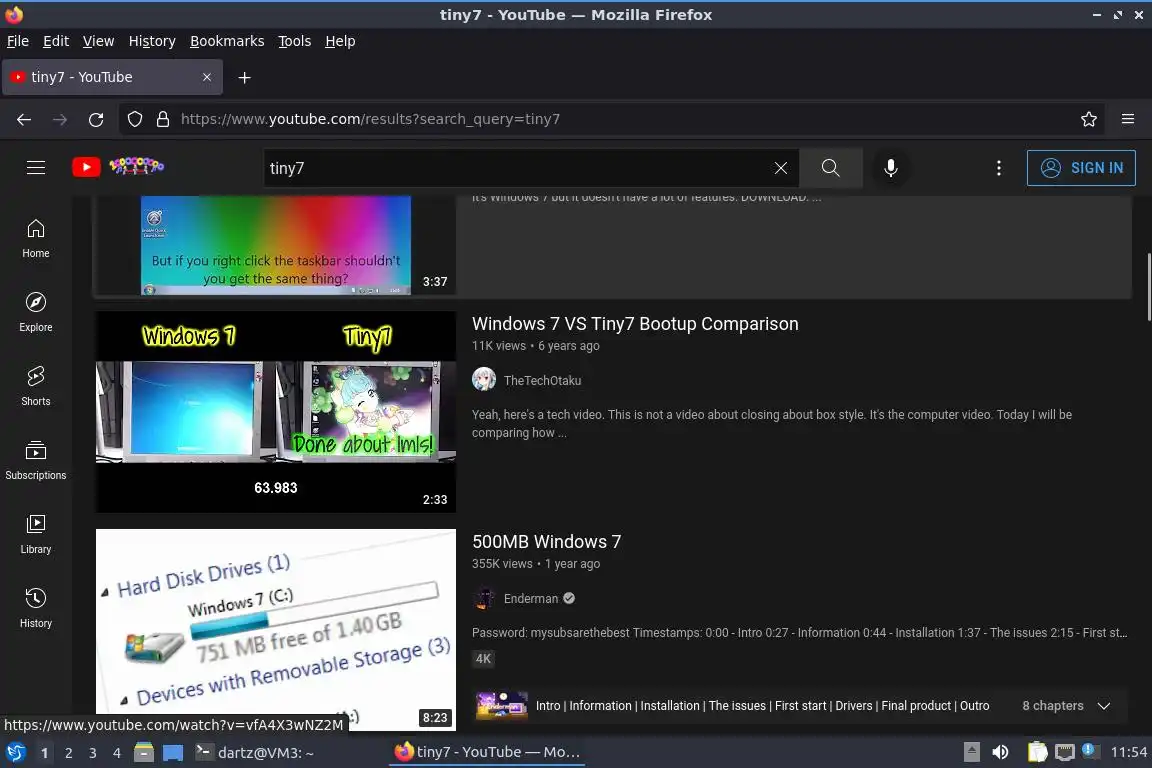Open the History menu in menu bar
This screenshot has height=768, width=1152.
click(152, 41)
